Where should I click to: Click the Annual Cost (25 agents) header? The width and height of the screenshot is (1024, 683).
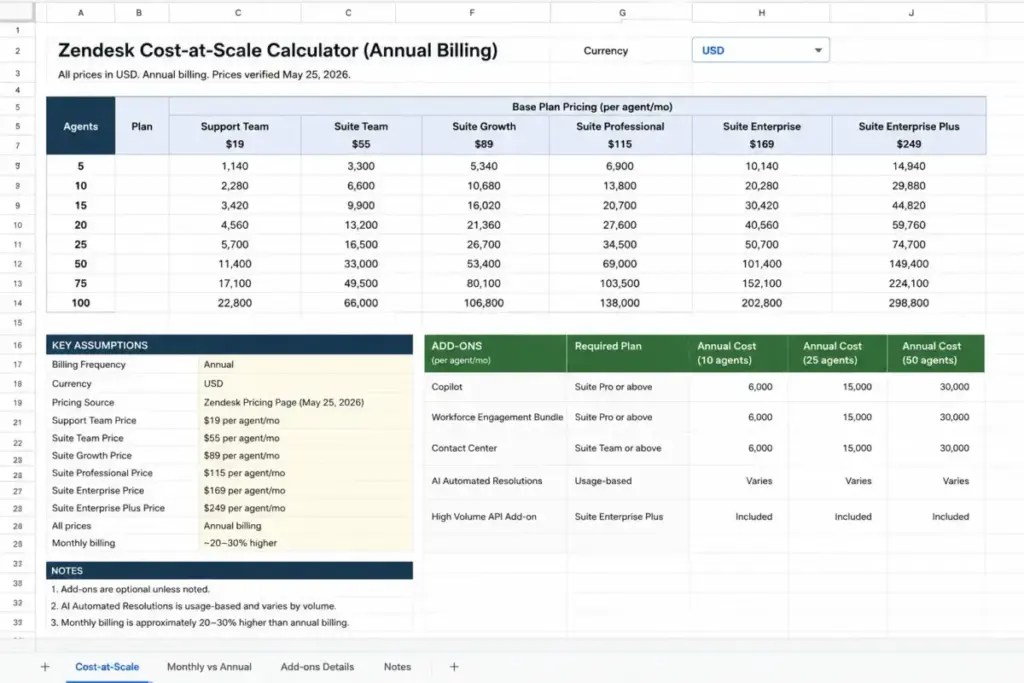click(837, 353)
